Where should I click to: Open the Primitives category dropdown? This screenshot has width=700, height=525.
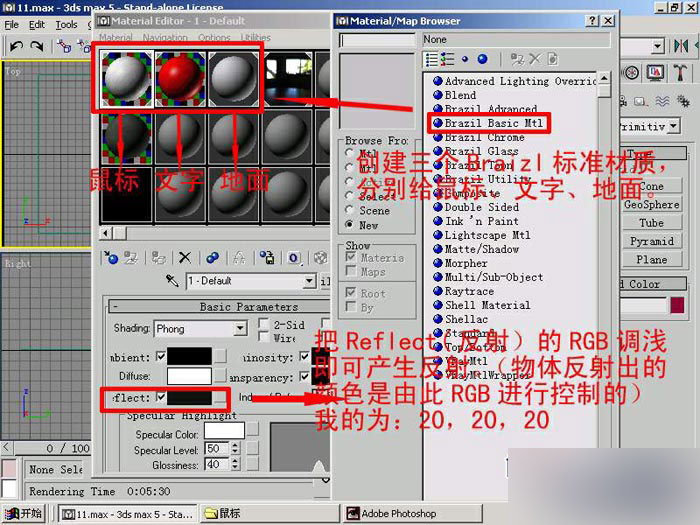(674, 126)
